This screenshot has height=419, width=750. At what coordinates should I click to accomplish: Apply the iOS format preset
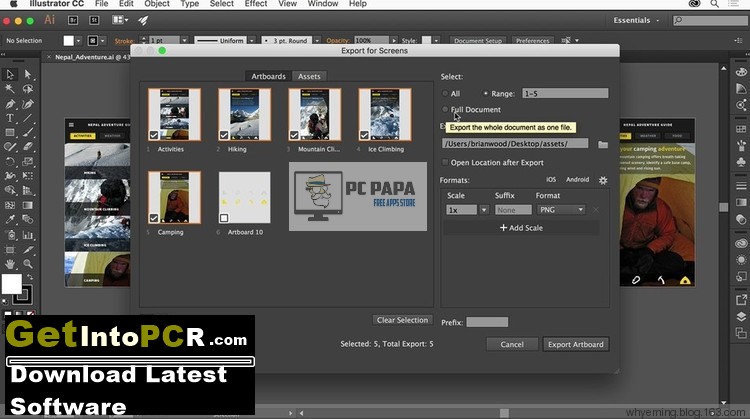[551, 180]
